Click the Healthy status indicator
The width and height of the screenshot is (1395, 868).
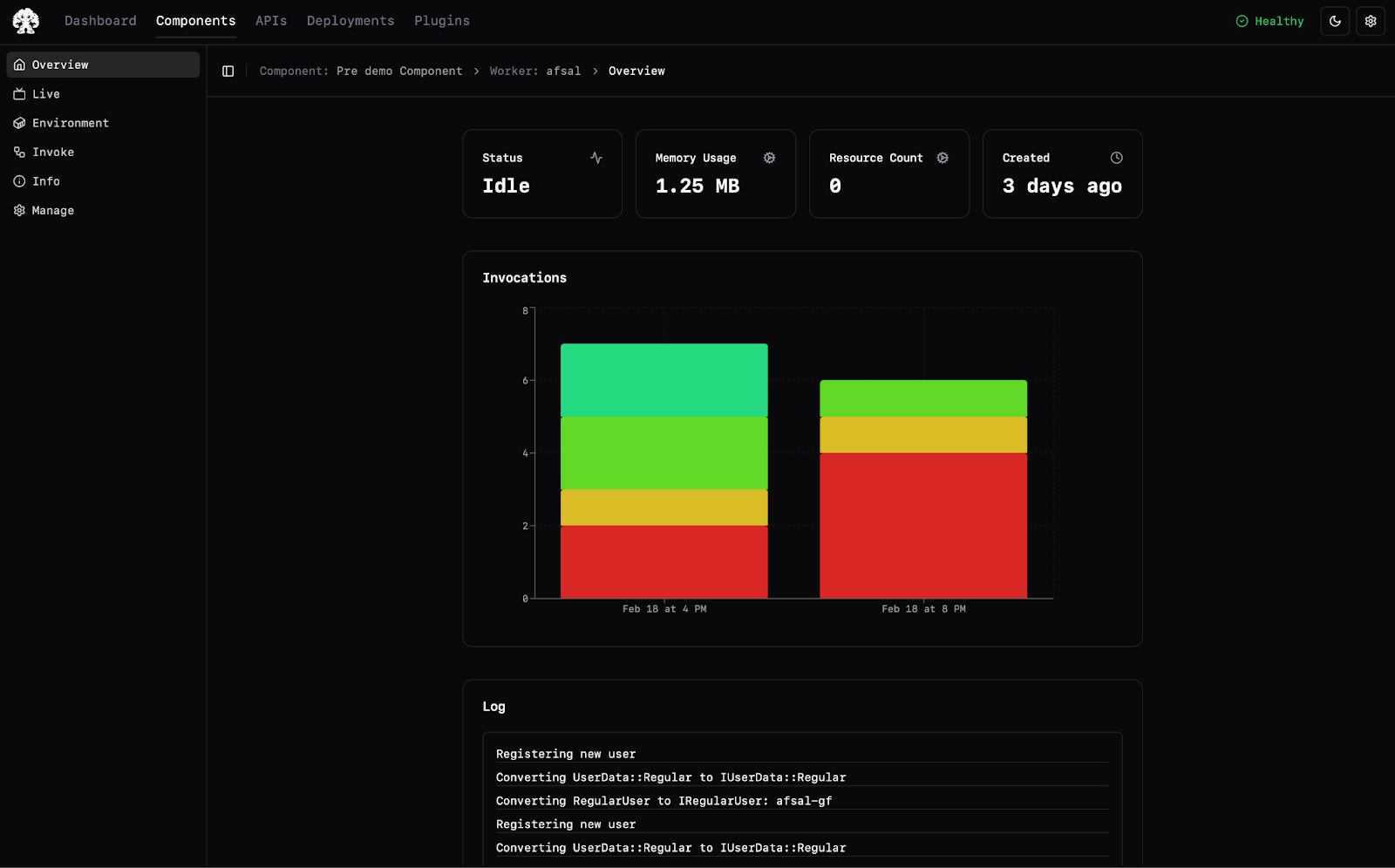pos(1269,21)
